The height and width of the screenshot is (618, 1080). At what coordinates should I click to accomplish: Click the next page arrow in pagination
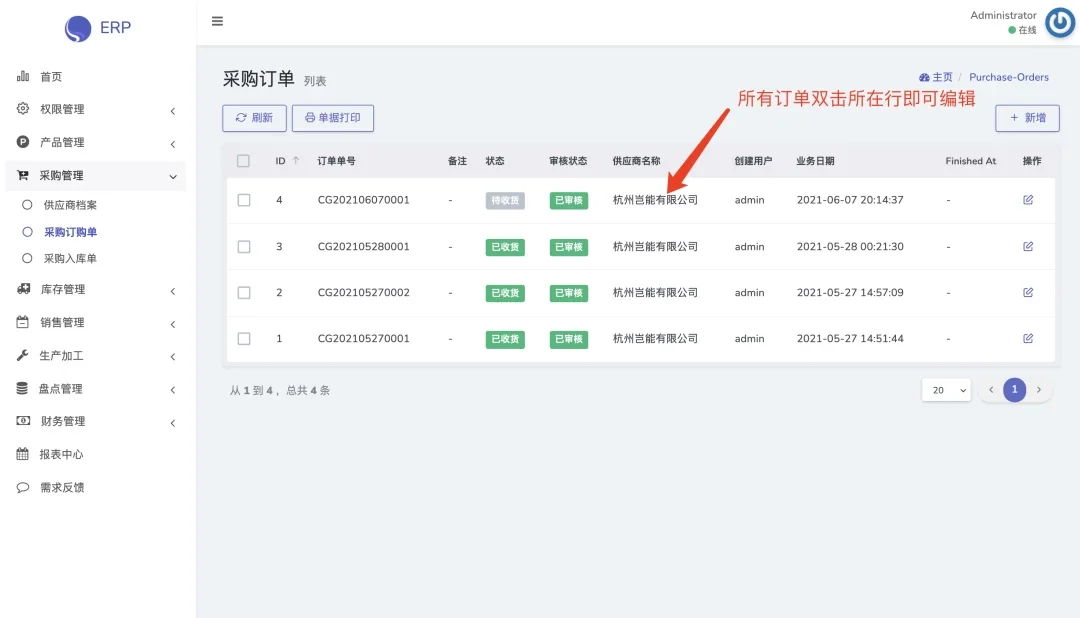coord(1039,390)
